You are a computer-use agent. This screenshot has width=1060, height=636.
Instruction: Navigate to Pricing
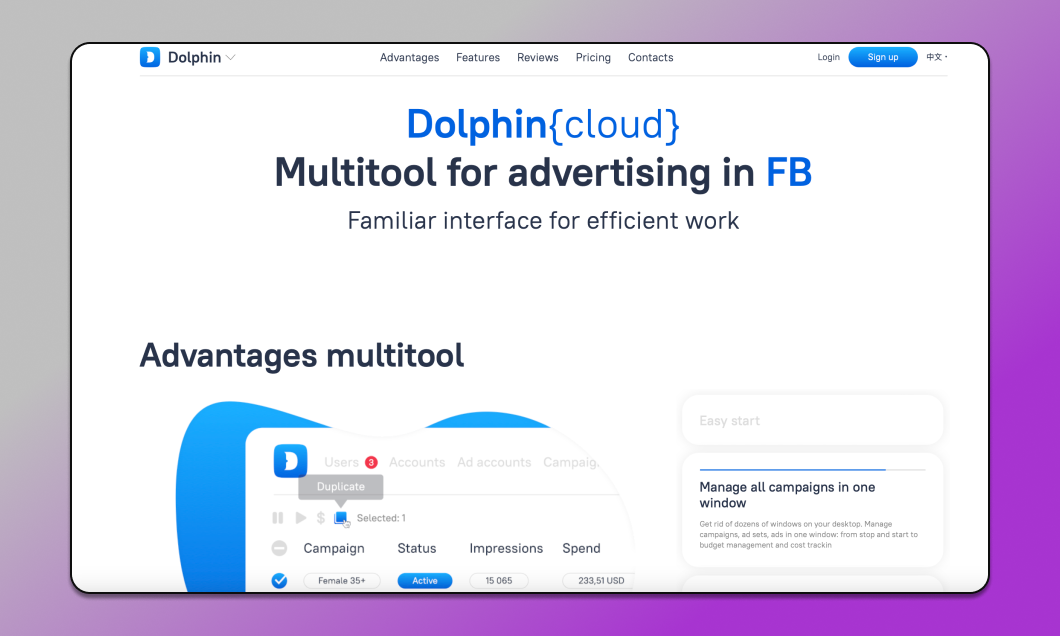coord(593,57)
